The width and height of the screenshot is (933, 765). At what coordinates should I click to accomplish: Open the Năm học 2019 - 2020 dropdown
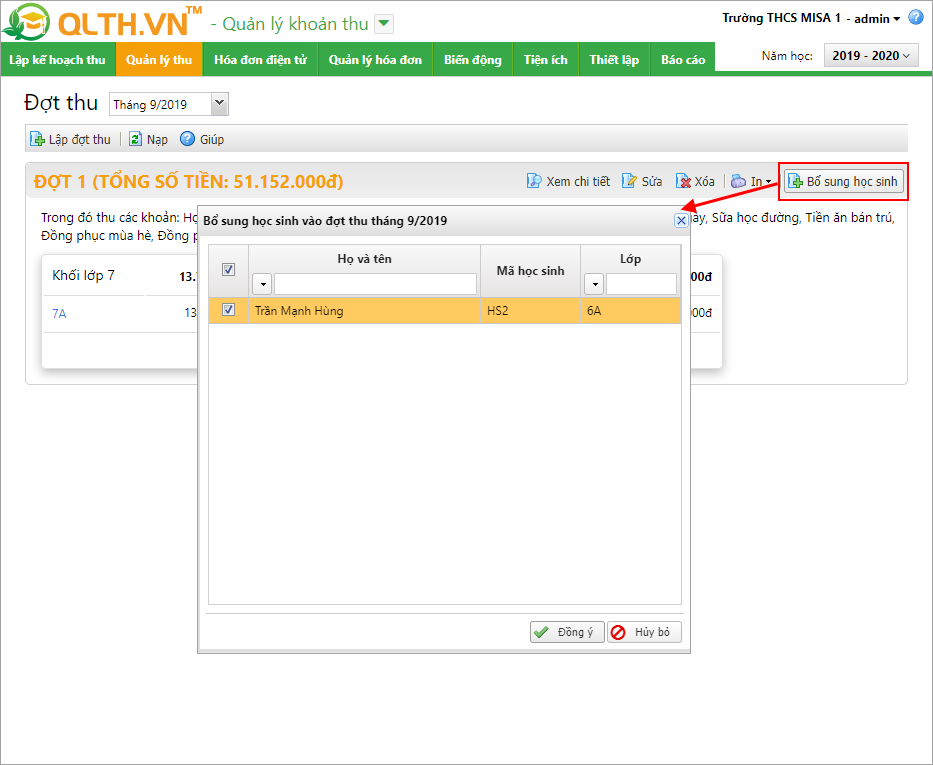coord(871,56)
